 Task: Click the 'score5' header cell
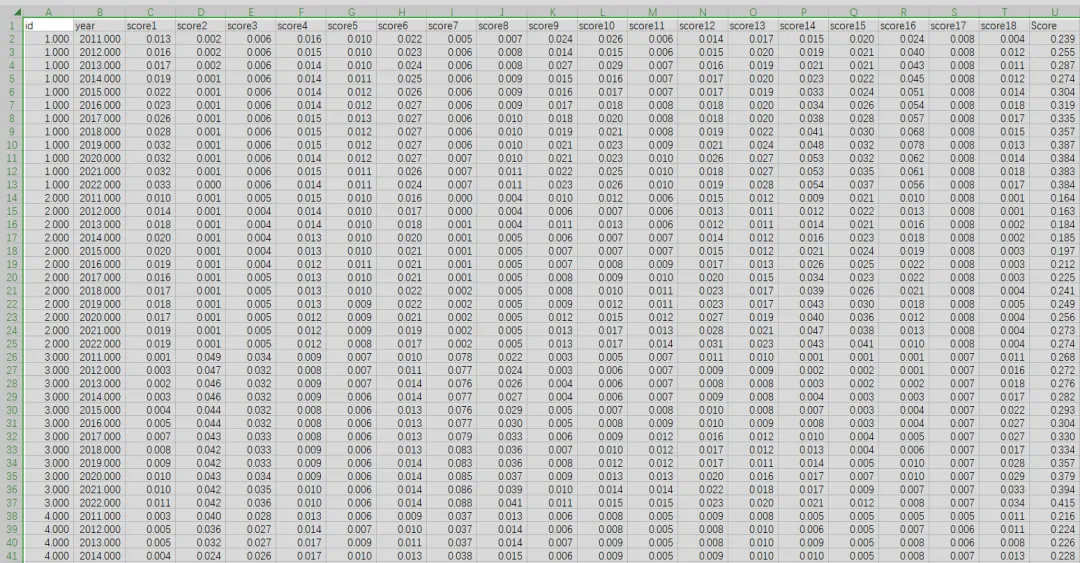tap(351, 25)
